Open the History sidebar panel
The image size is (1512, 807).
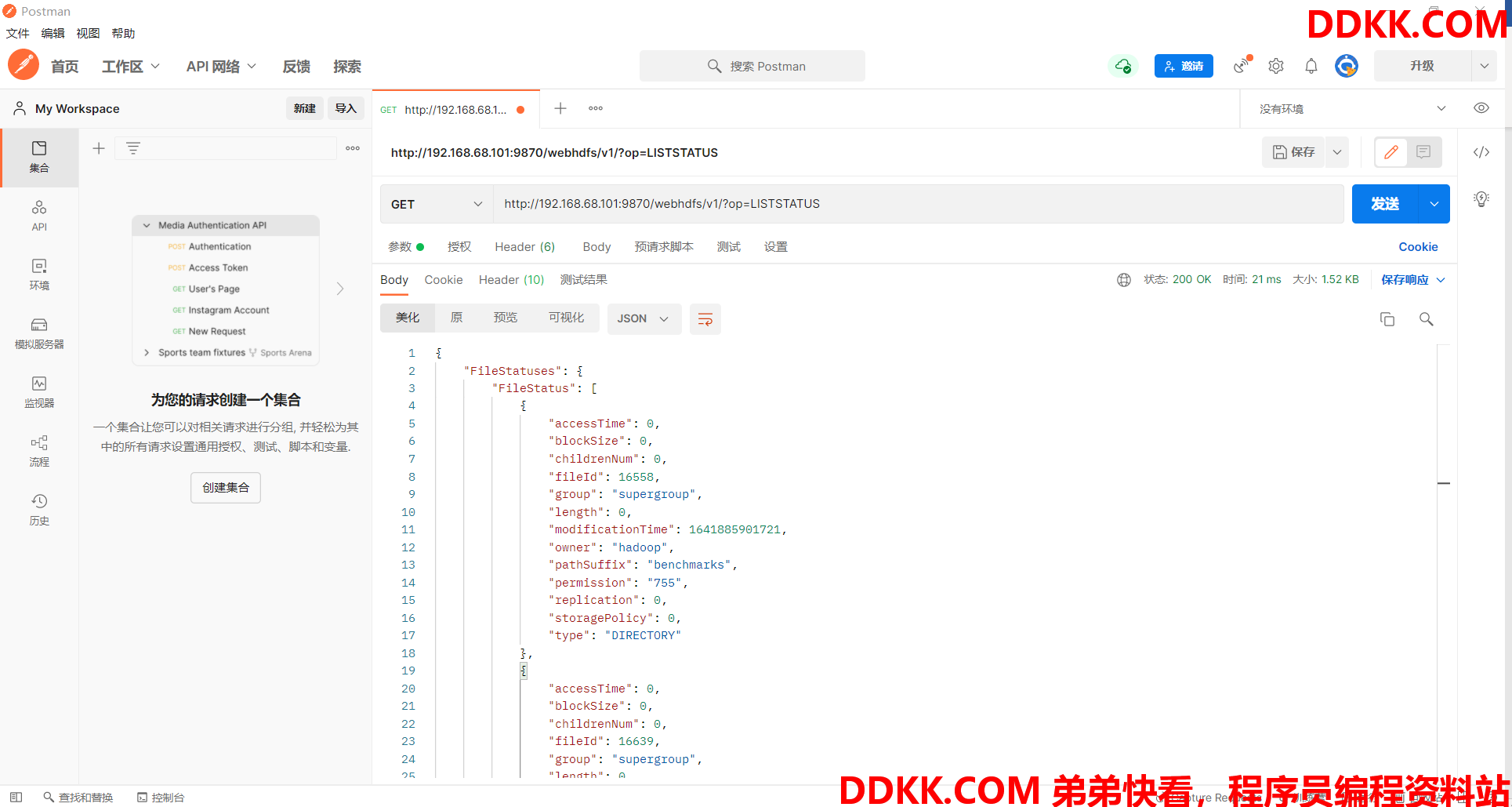[x=39, y=510]
